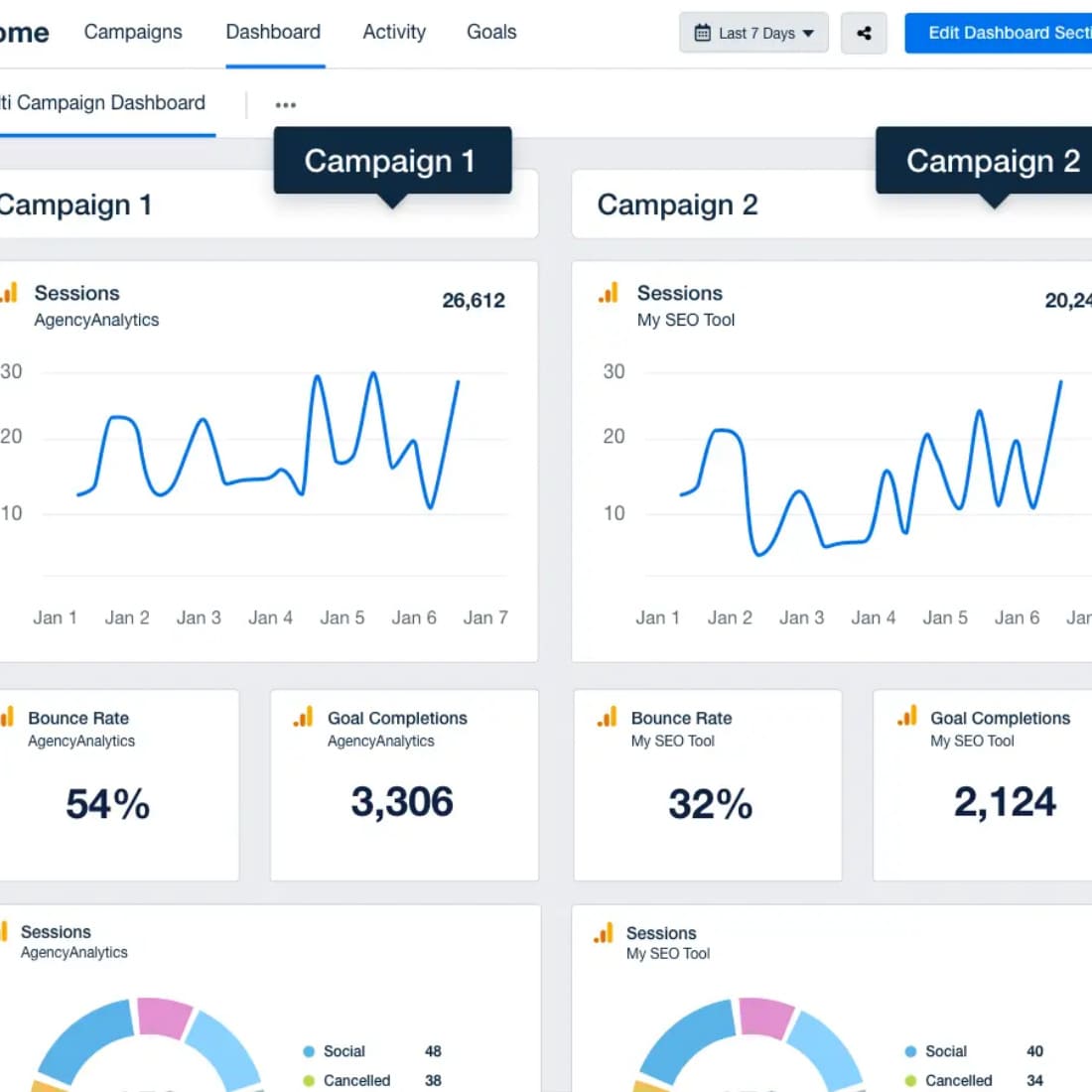
Task: Click Social legend label in My SEO Tool card
Action: click(946, 1051)
